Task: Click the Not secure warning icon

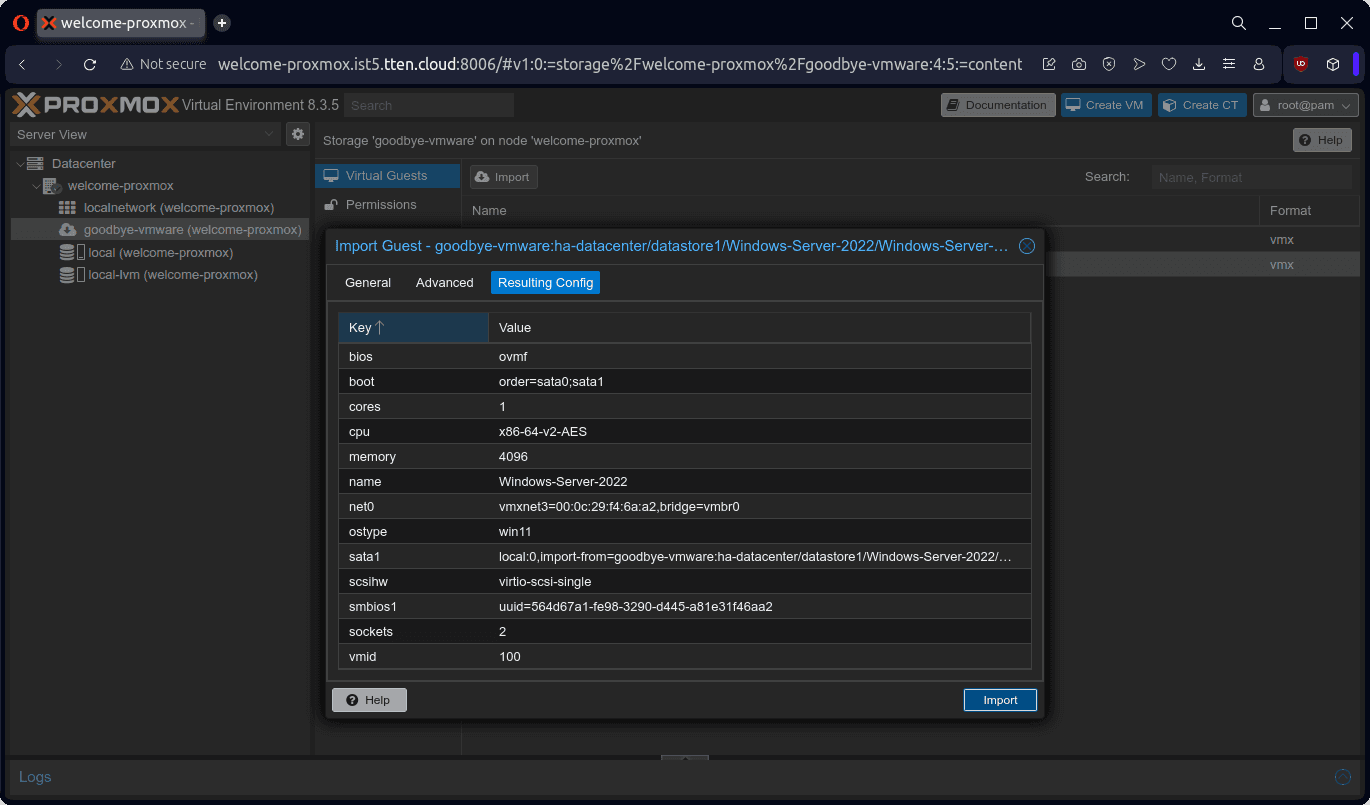Action: (x=127, y=64)
